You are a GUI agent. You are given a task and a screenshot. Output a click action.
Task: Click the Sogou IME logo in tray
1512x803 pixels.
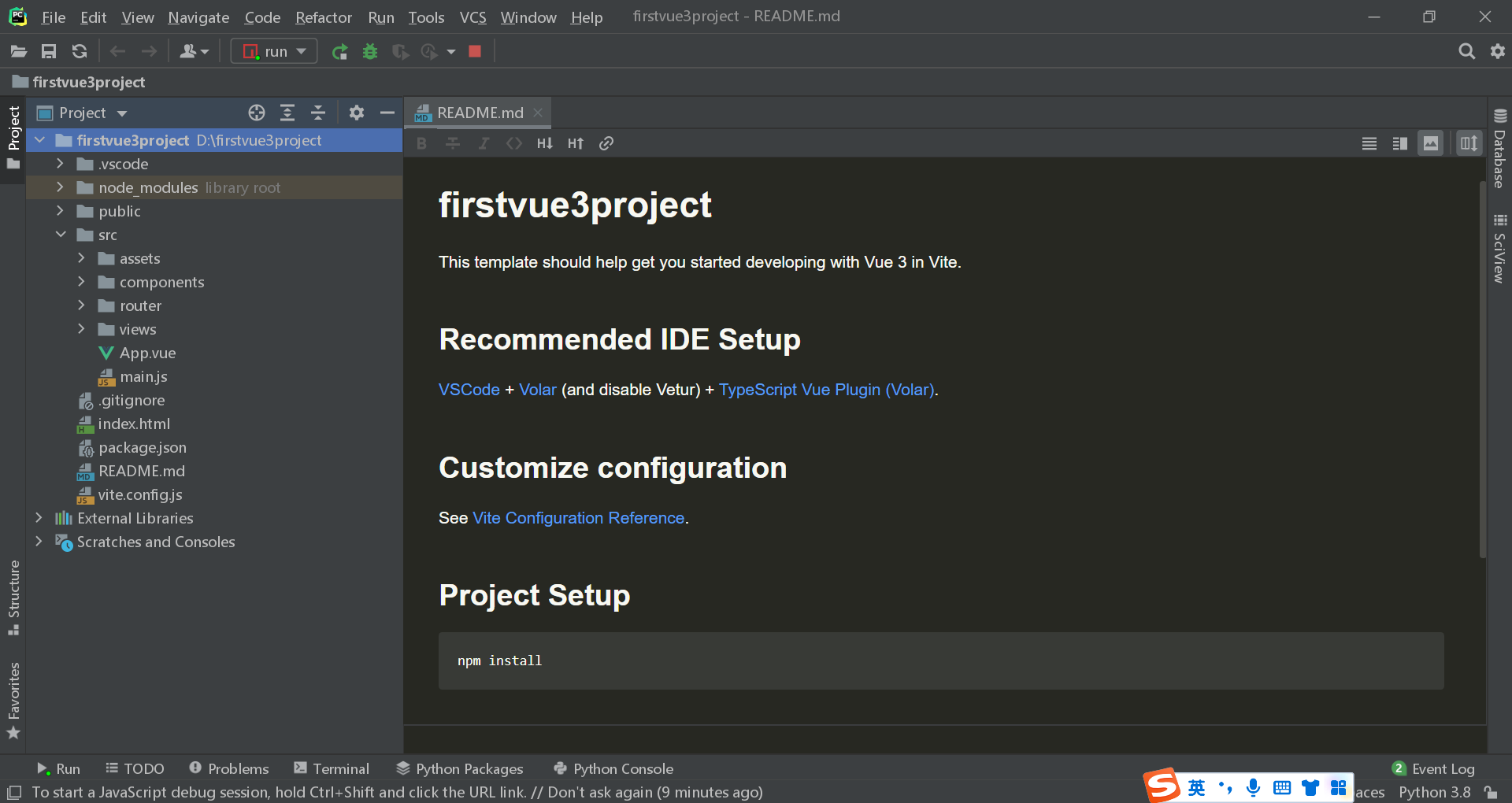(1162, 786)
